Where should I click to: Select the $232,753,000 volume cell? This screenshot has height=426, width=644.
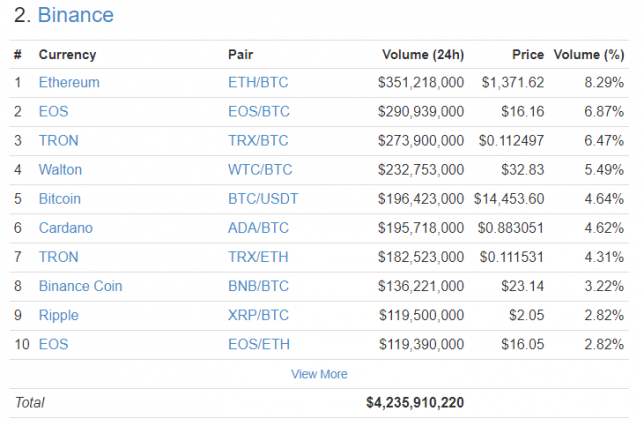421,170
